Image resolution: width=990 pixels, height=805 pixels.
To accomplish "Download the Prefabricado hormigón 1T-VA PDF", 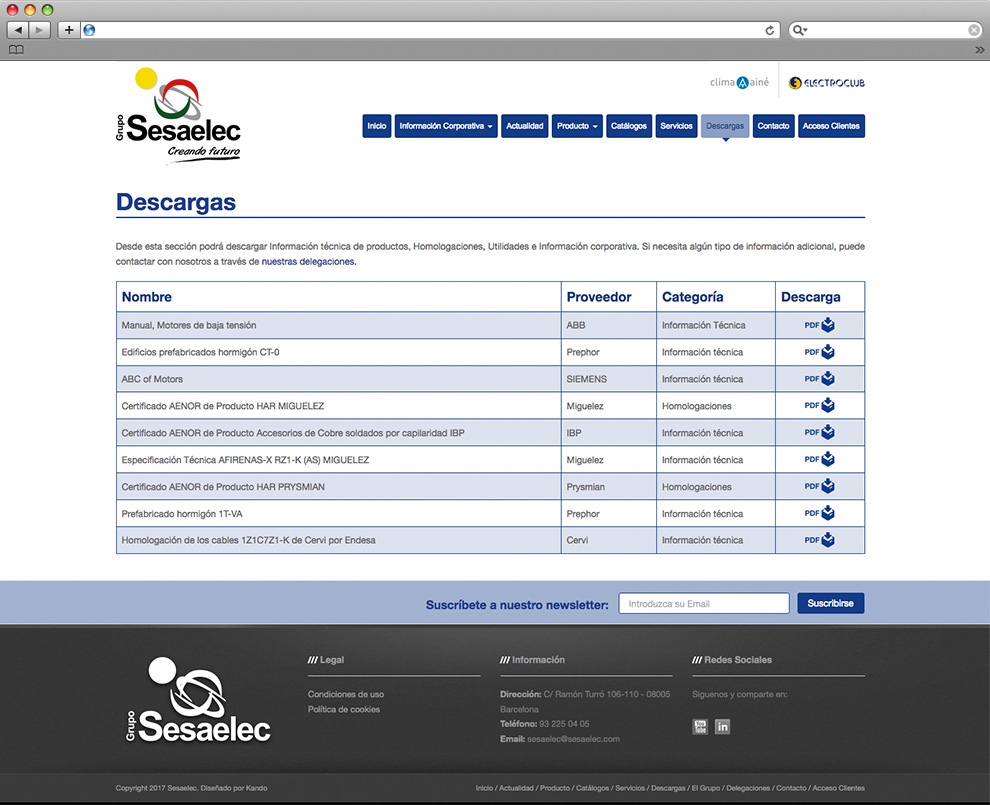I will click(819, 513).
